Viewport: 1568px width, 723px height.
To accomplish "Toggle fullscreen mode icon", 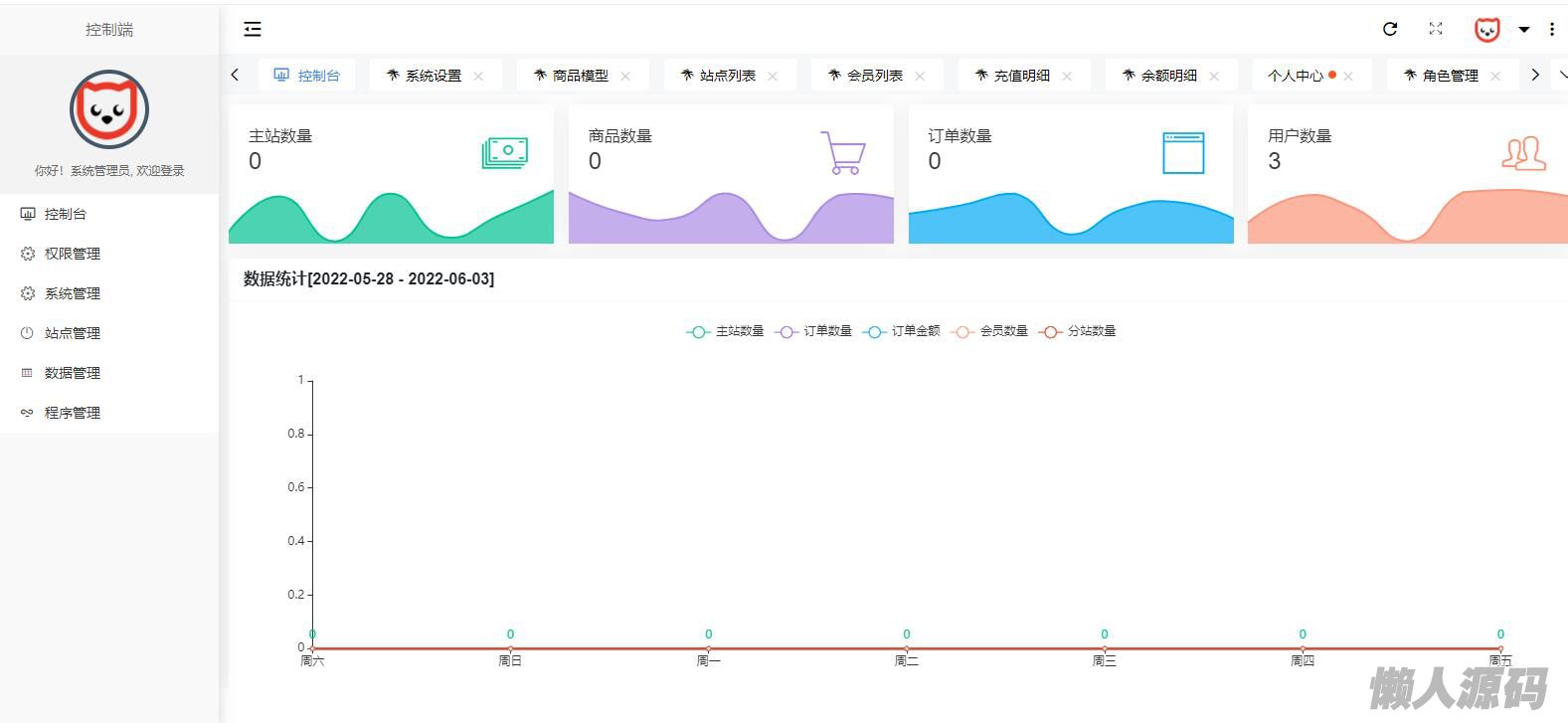I will pyautogui.click(x=1436, y=30).
